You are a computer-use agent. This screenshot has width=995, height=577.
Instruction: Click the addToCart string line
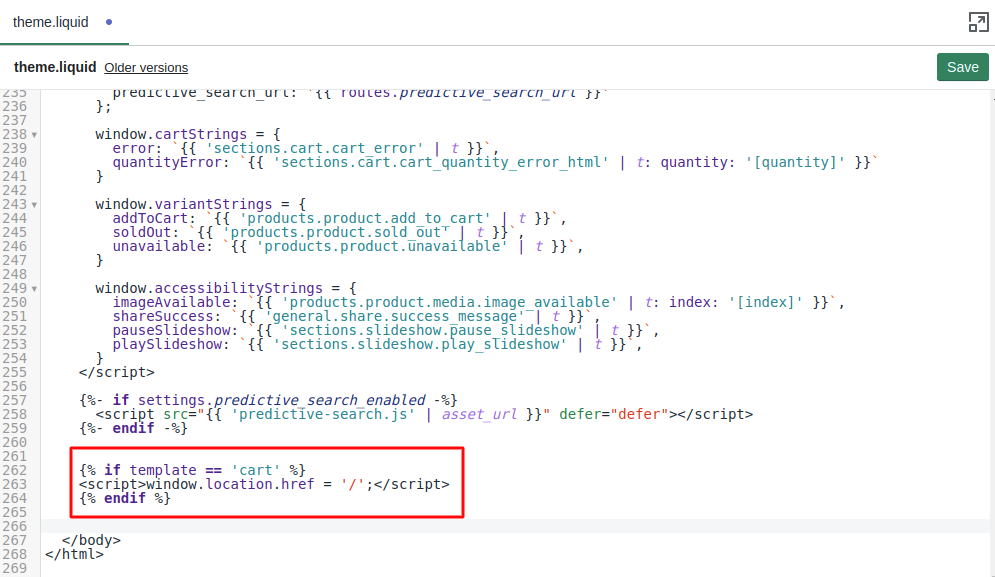339,218
